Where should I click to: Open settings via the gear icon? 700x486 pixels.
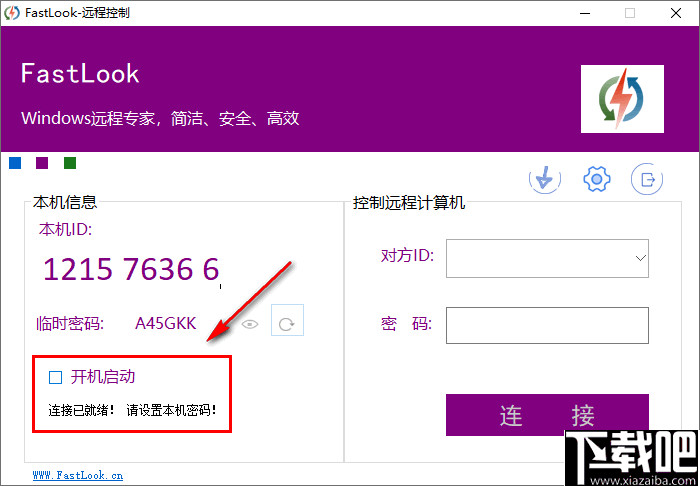(596, 179)
